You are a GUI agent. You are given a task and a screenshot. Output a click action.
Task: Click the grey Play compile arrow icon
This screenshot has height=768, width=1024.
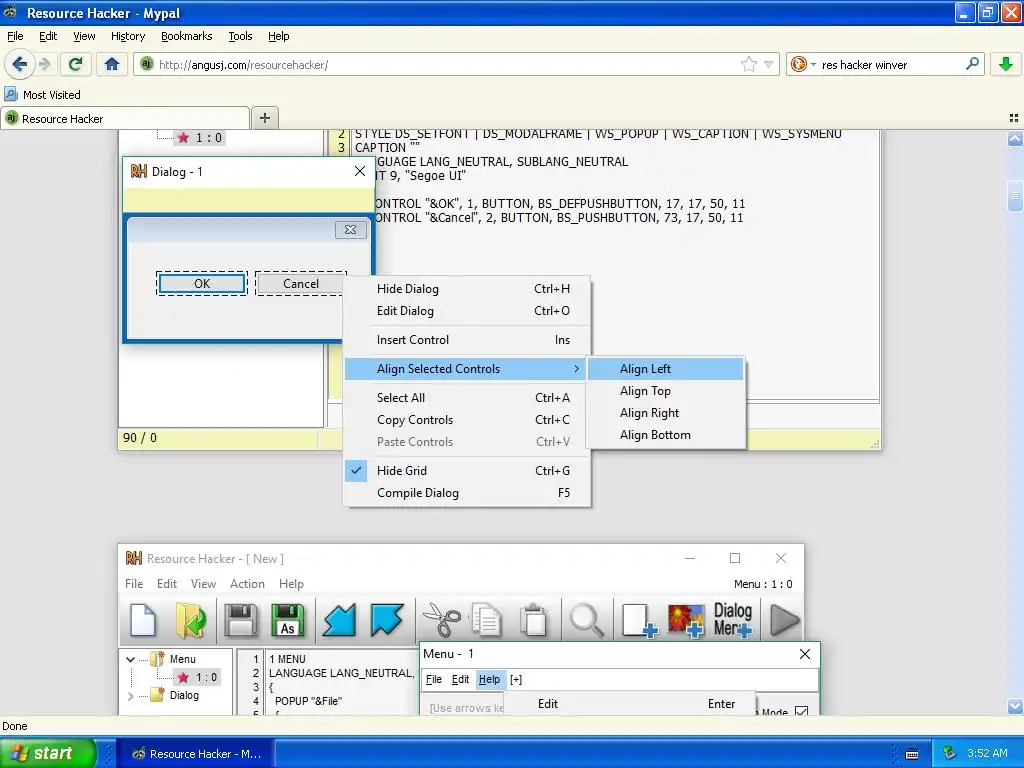(784, 620)
